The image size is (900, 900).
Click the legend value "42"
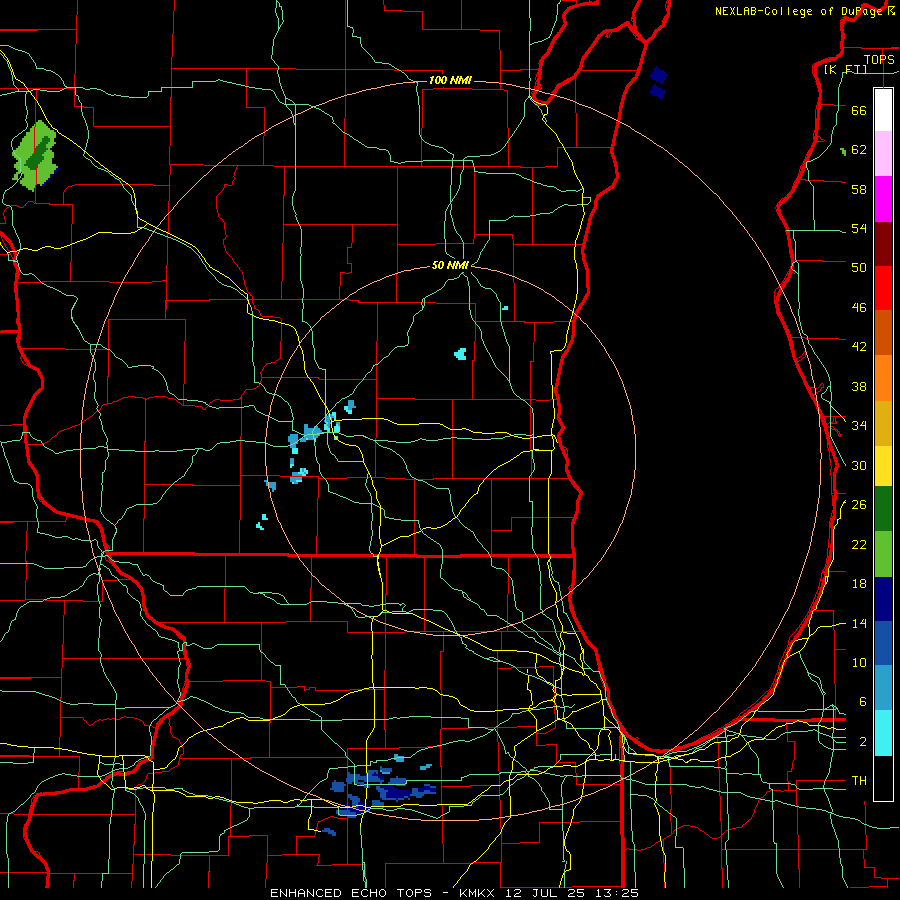859,347
